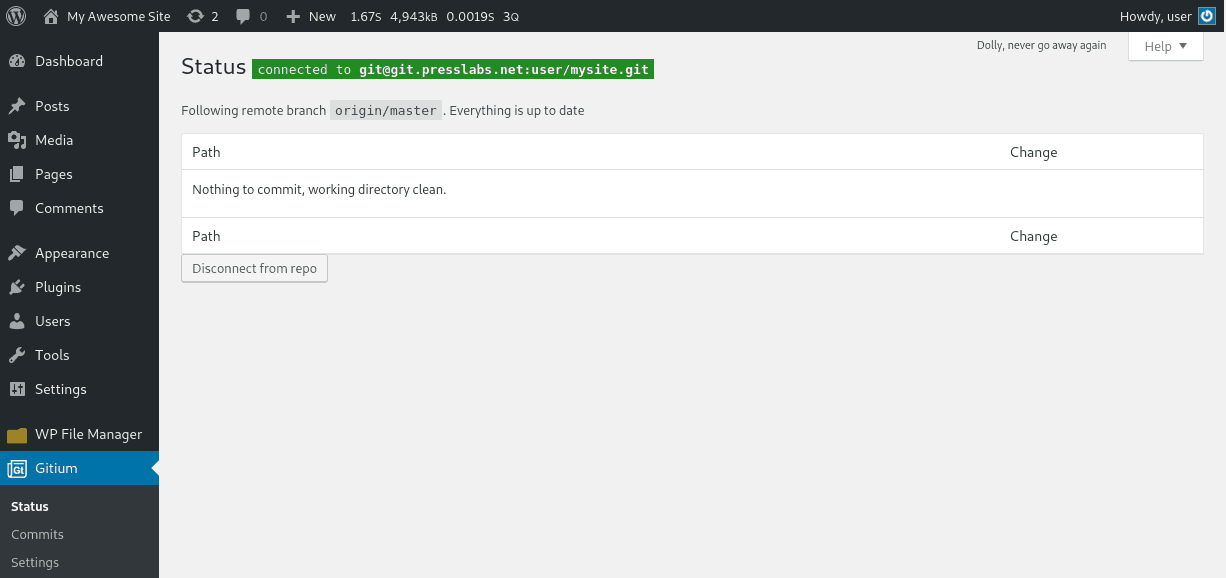Open Gitium Status submenu
Screen dimensions: 1226x578
pyautogui.click(x=30, y=507)
